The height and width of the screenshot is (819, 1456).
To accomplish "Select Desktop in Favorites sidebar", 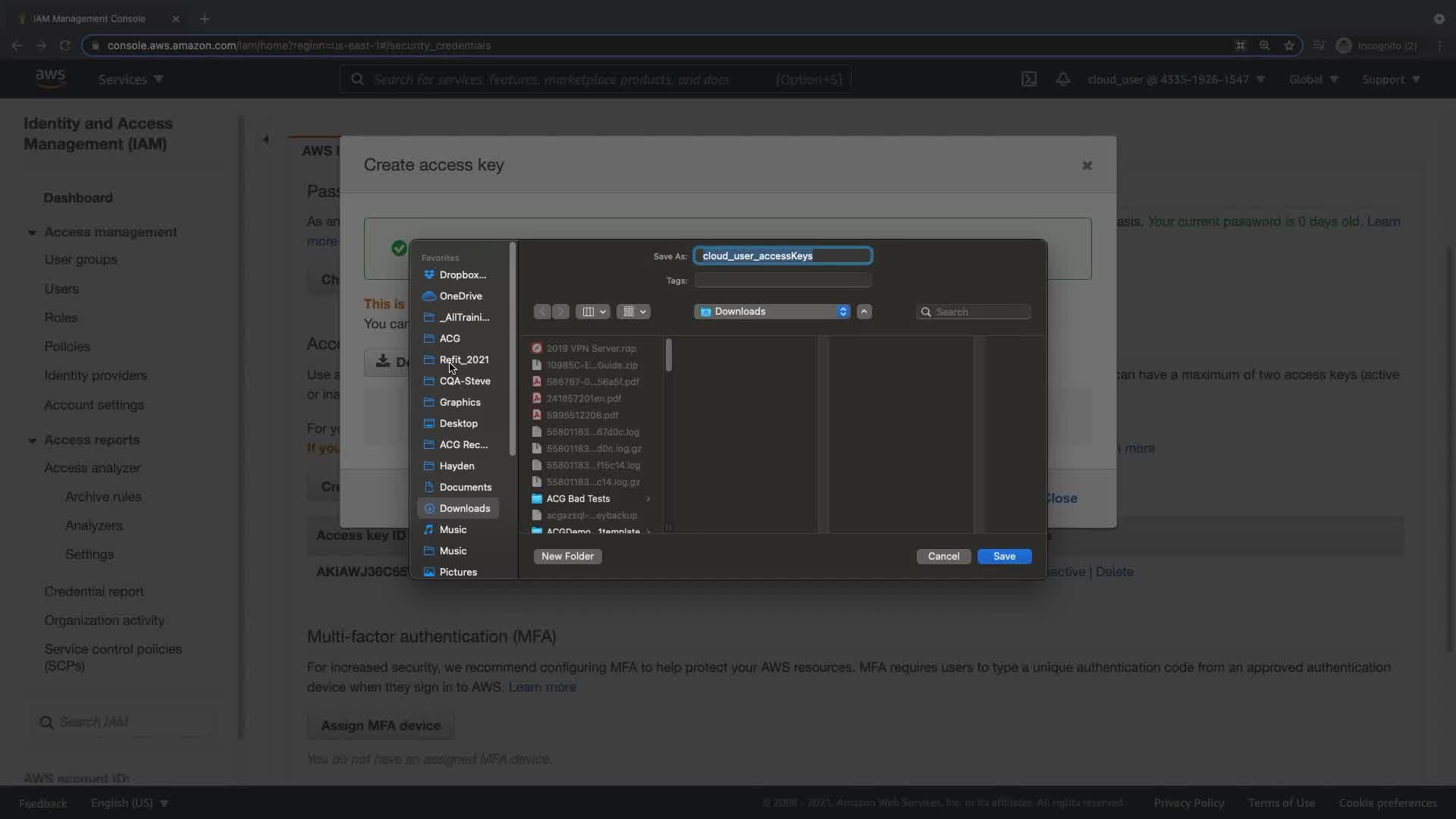I will (x=458, y=424).
